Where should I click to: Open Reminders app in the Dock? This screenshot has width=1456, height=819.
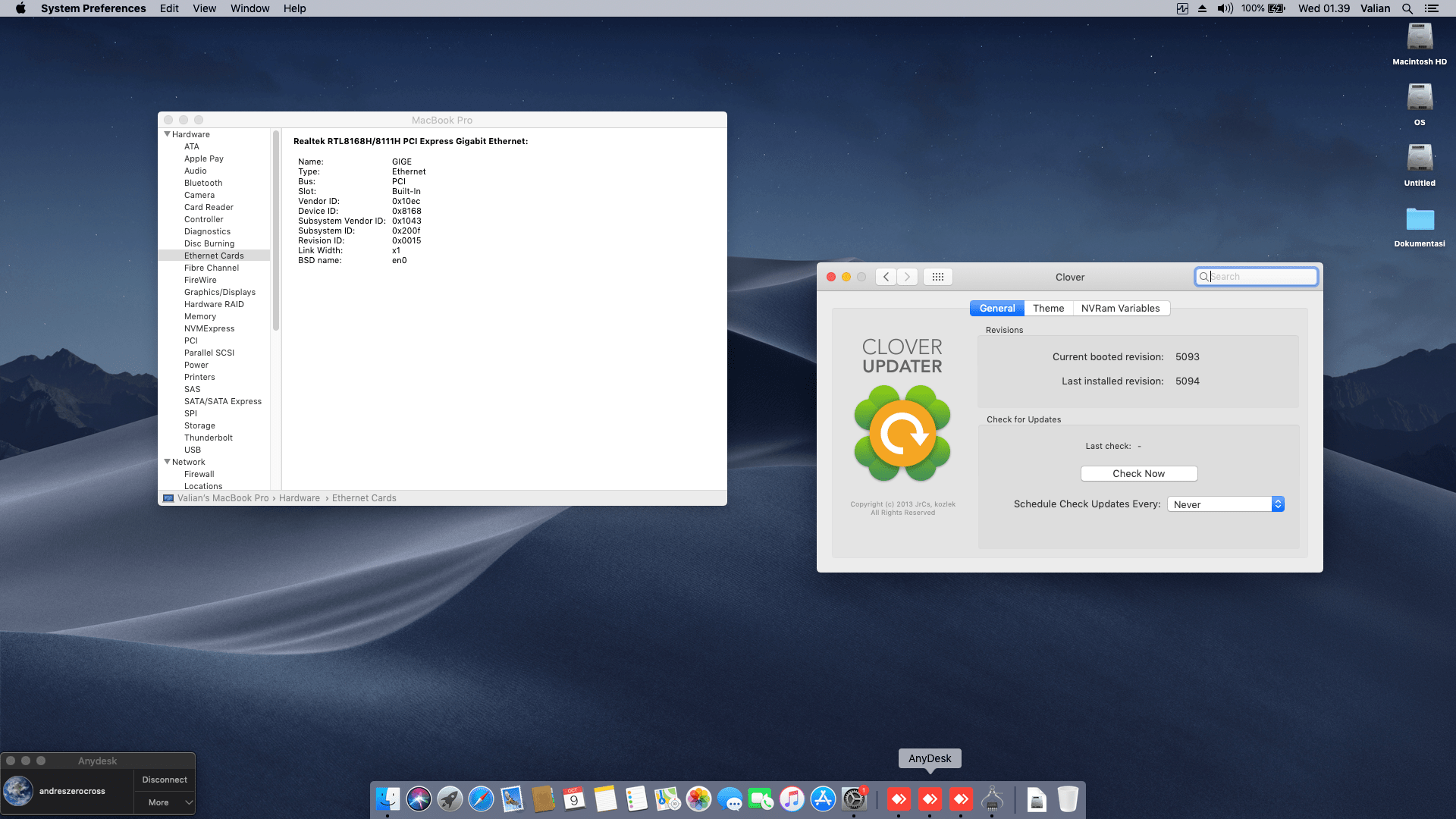pyautogui.click(x=636, y=799)
